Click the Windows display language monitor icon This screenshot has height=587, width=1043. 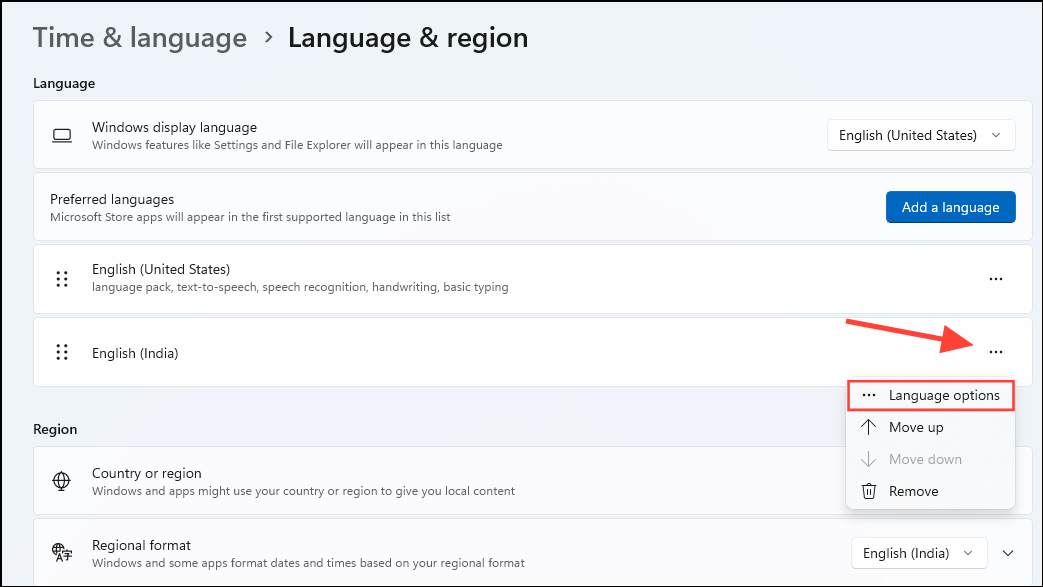click(x=62, y=135)
